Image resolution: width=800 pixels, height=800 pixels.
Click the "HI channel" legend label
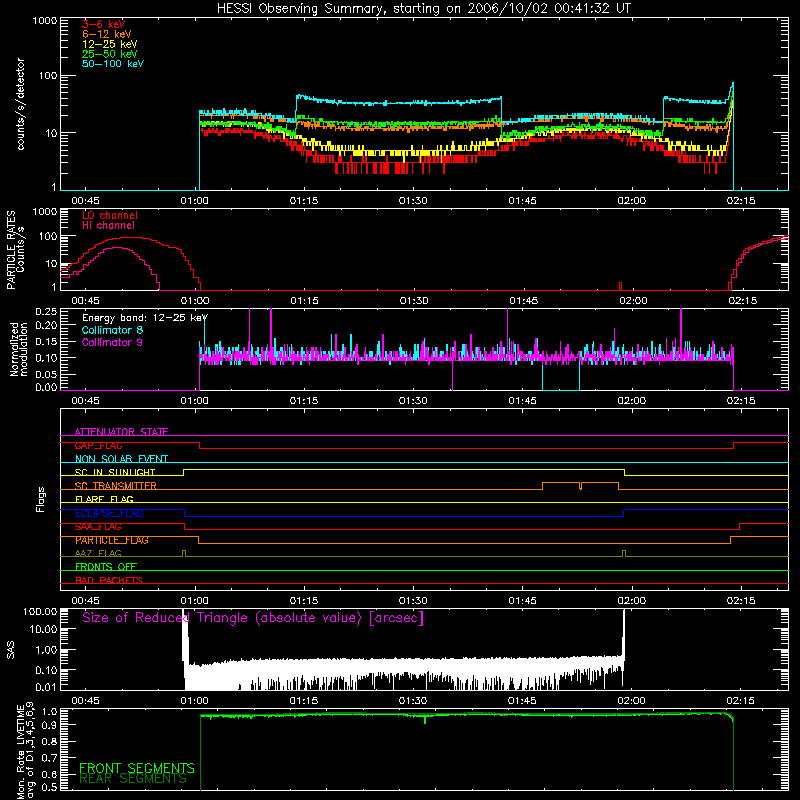(x=108, y=226)
